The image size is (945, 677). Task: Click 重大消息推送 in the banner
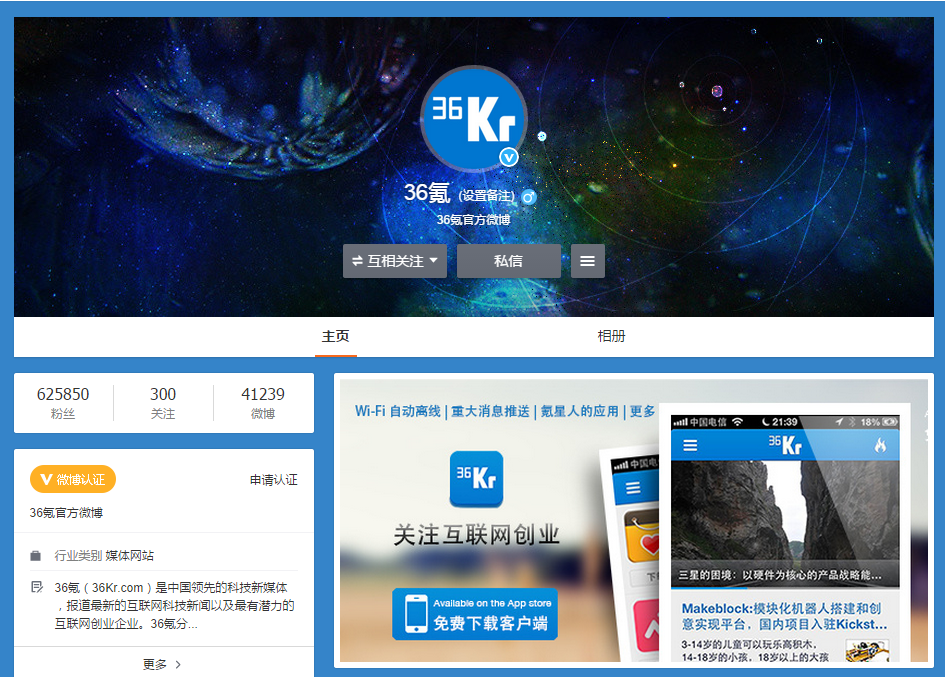pos(491,411)
